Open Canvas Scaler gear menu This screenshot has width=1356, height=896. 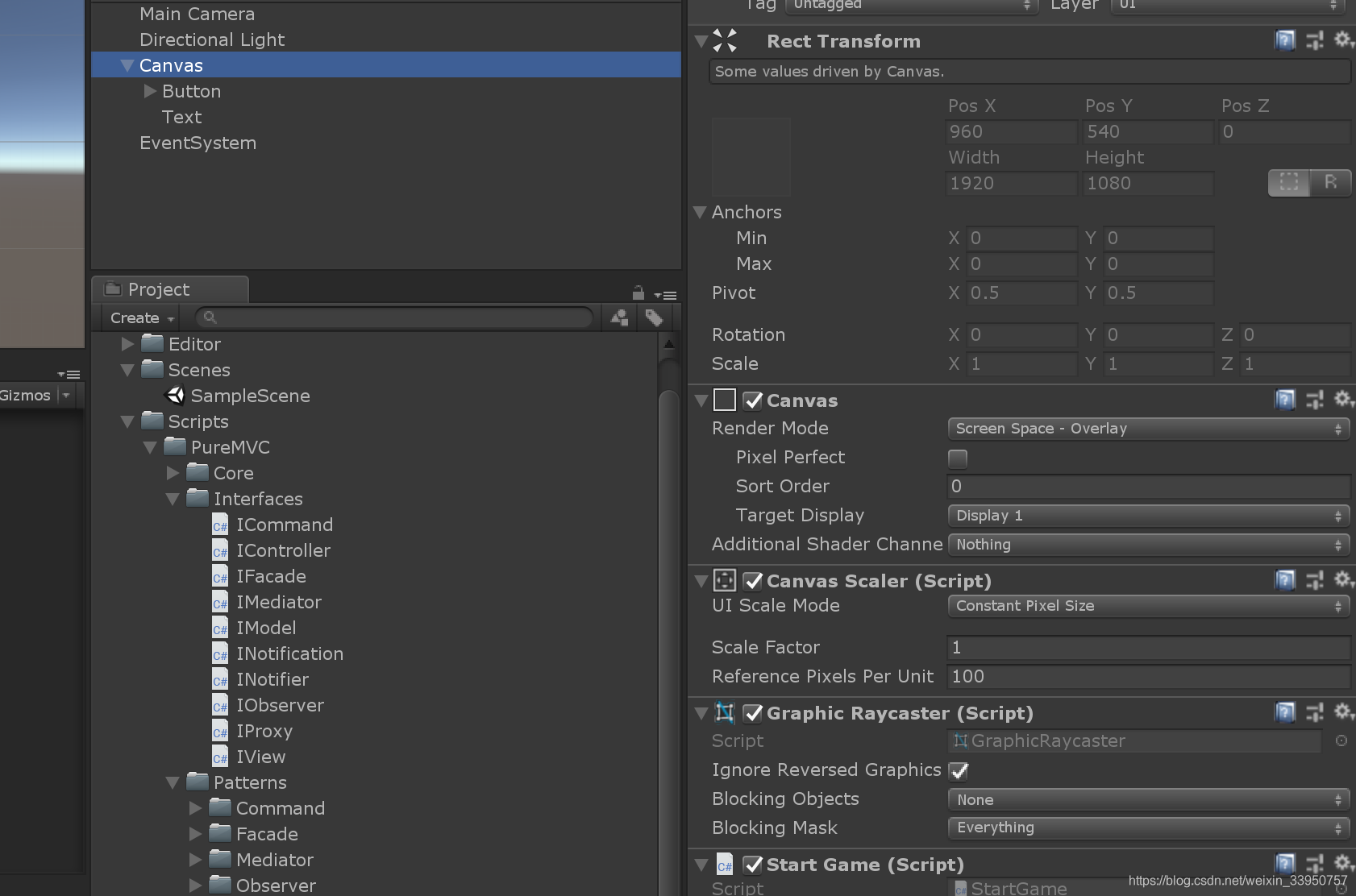pyautogui.click(x=1343, y=579)
